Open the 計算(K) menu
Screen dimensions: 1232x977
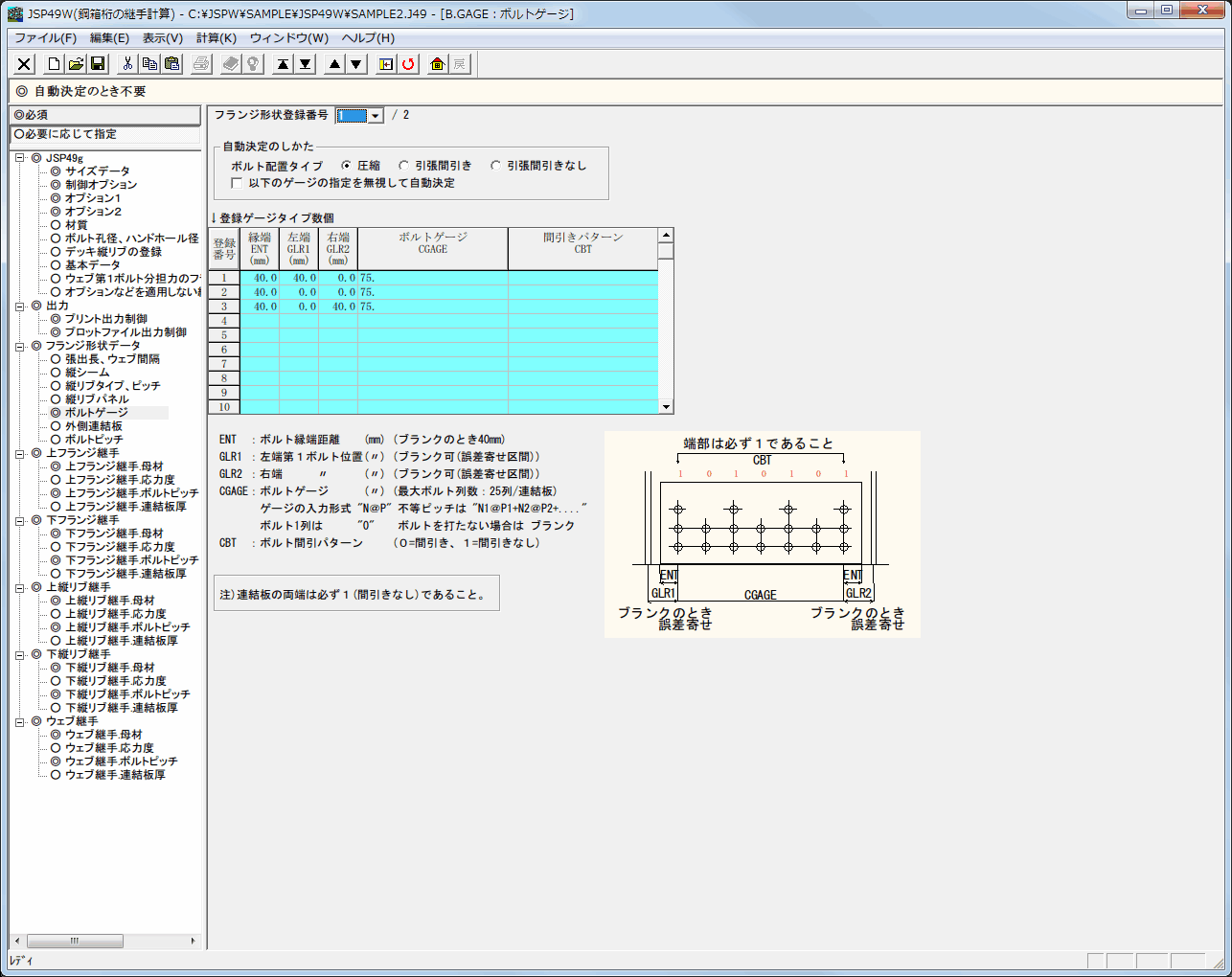point(216,38)
